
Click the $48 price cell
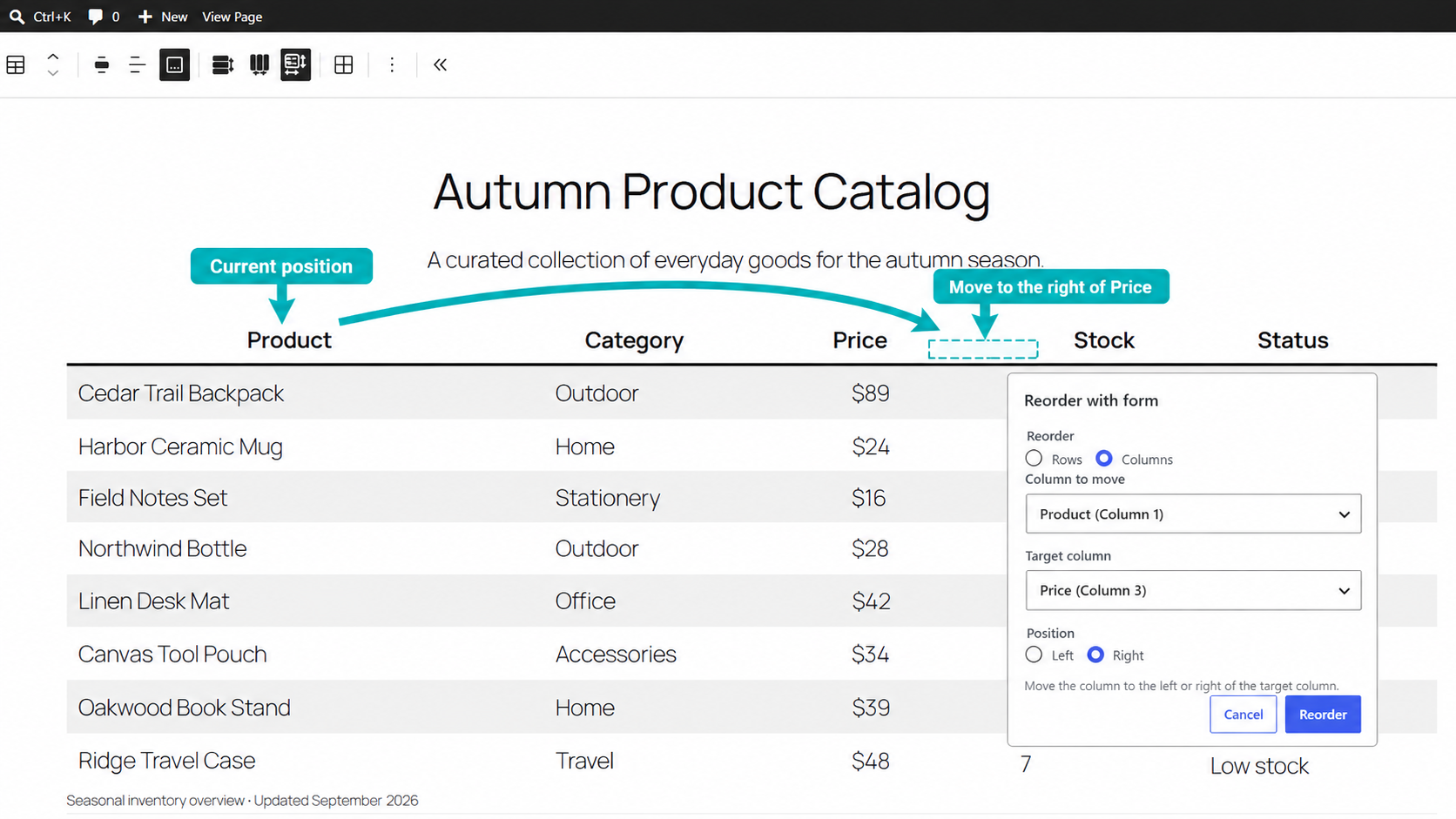871,761
